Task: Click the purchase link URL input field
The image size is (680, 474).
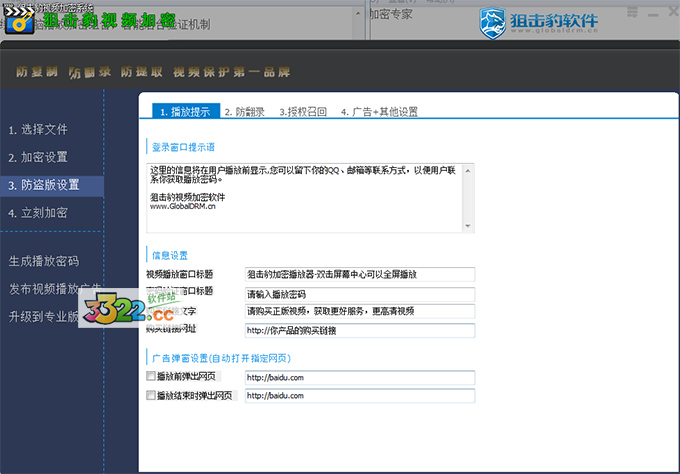Action: click(x=360, y=330)
